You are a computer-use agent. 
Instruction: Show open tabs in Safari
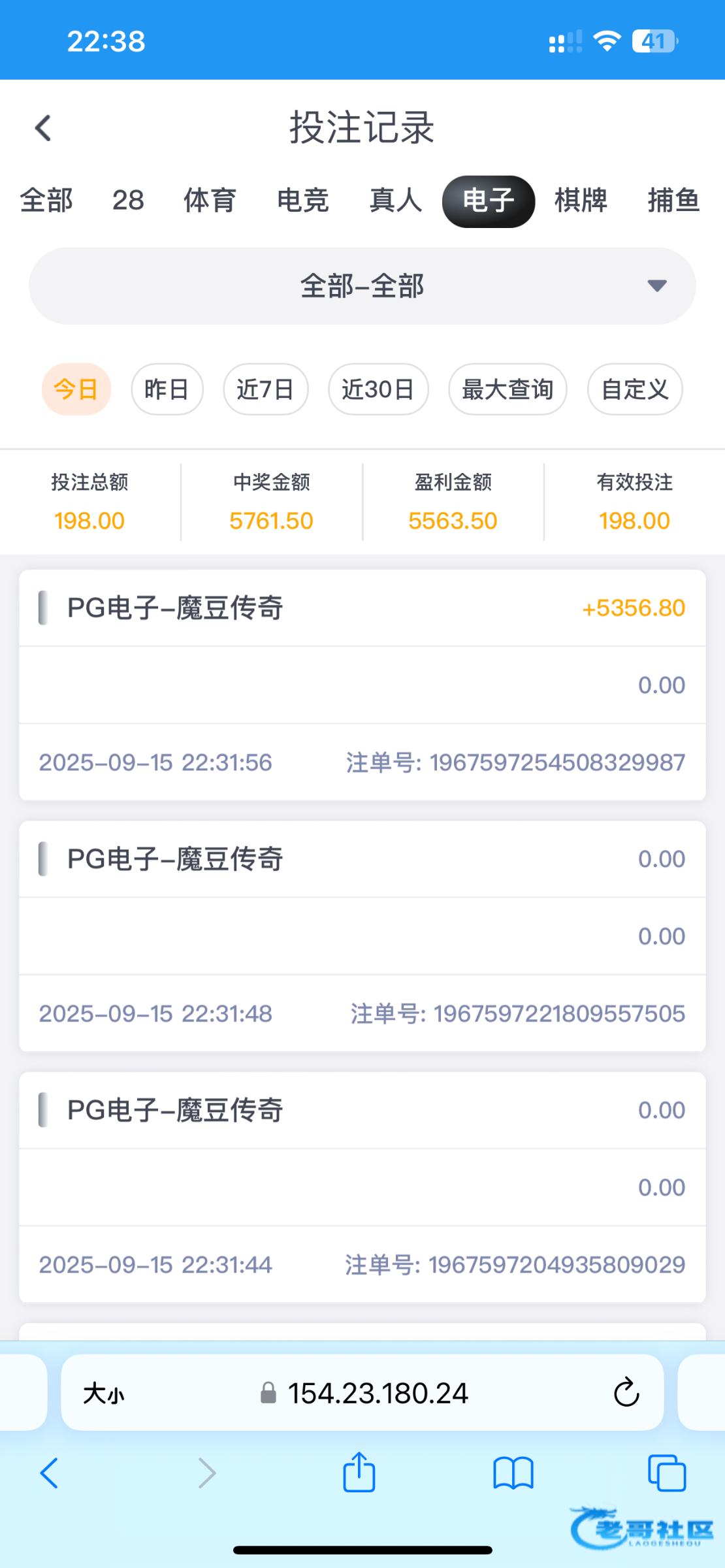click(x=666, y=1474)
